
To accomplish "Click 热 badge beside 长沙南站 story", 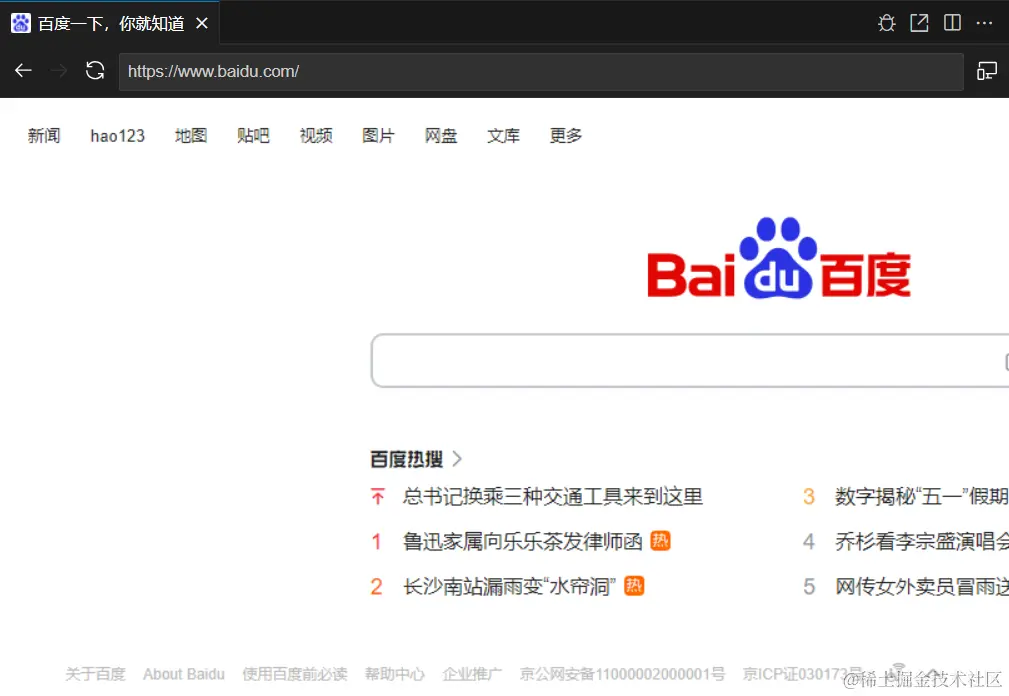I will click(634, 585).
